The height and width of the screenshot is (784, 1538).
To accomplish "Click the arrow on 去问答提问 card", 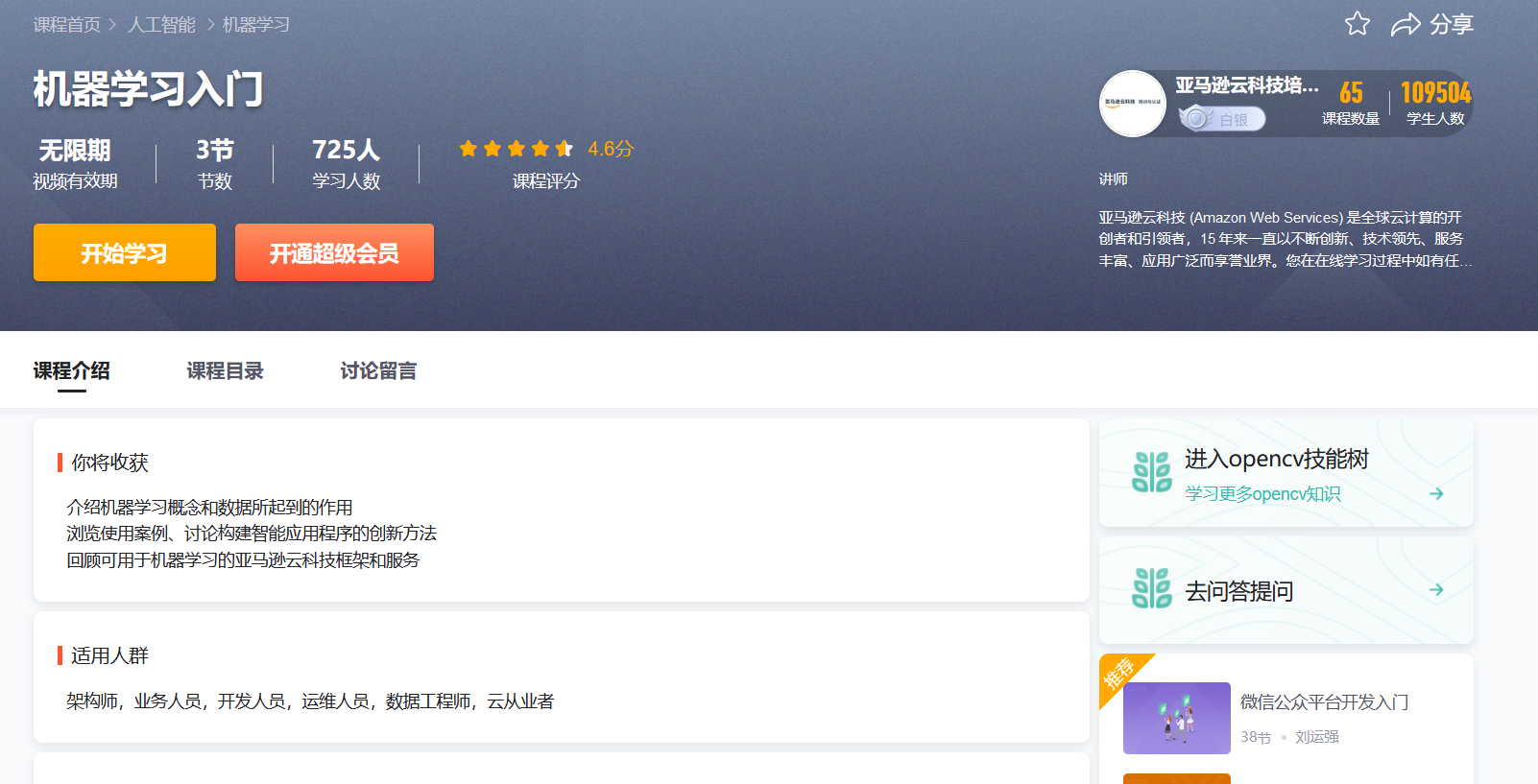I will (x=1436, y=589).
